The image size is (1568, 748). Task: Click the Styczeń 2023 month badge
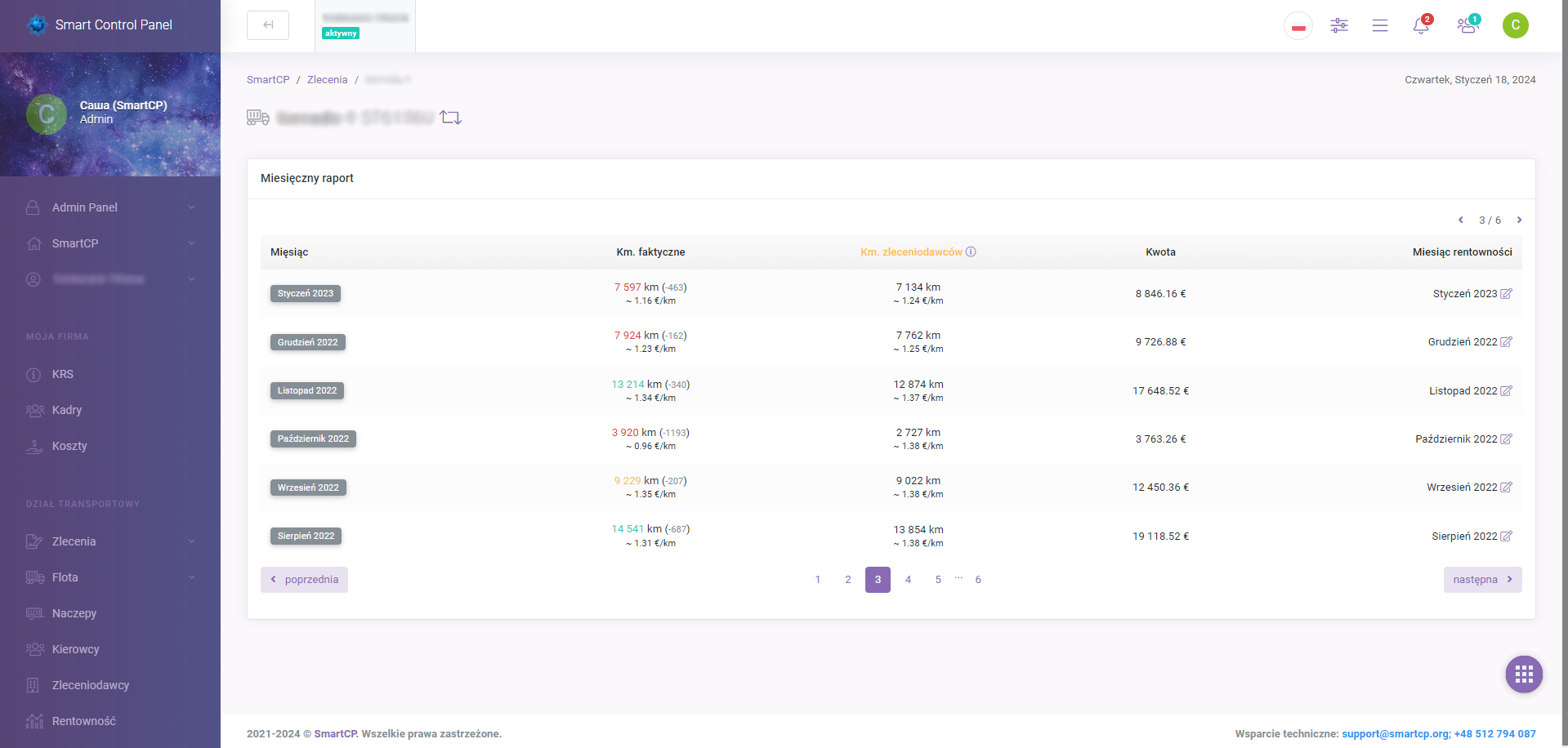(x=306, y=294)
